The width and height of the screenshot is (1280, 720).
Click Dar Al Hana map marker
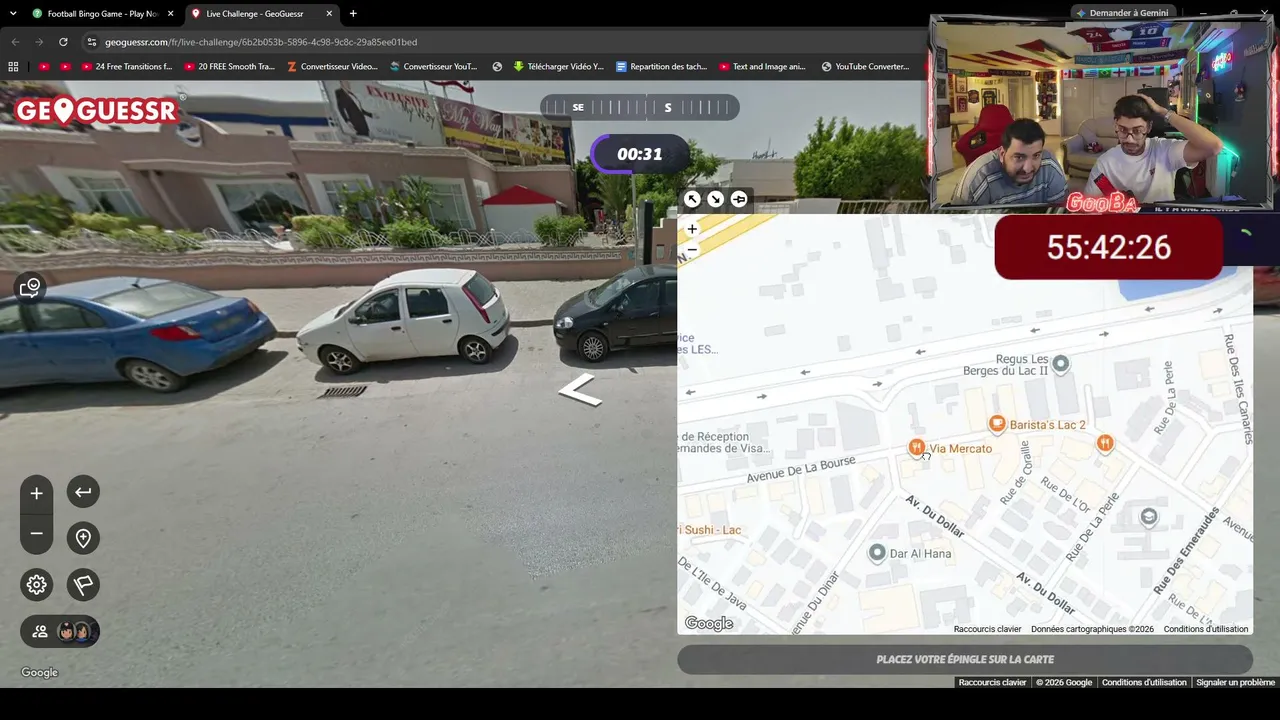click(877, 552)
